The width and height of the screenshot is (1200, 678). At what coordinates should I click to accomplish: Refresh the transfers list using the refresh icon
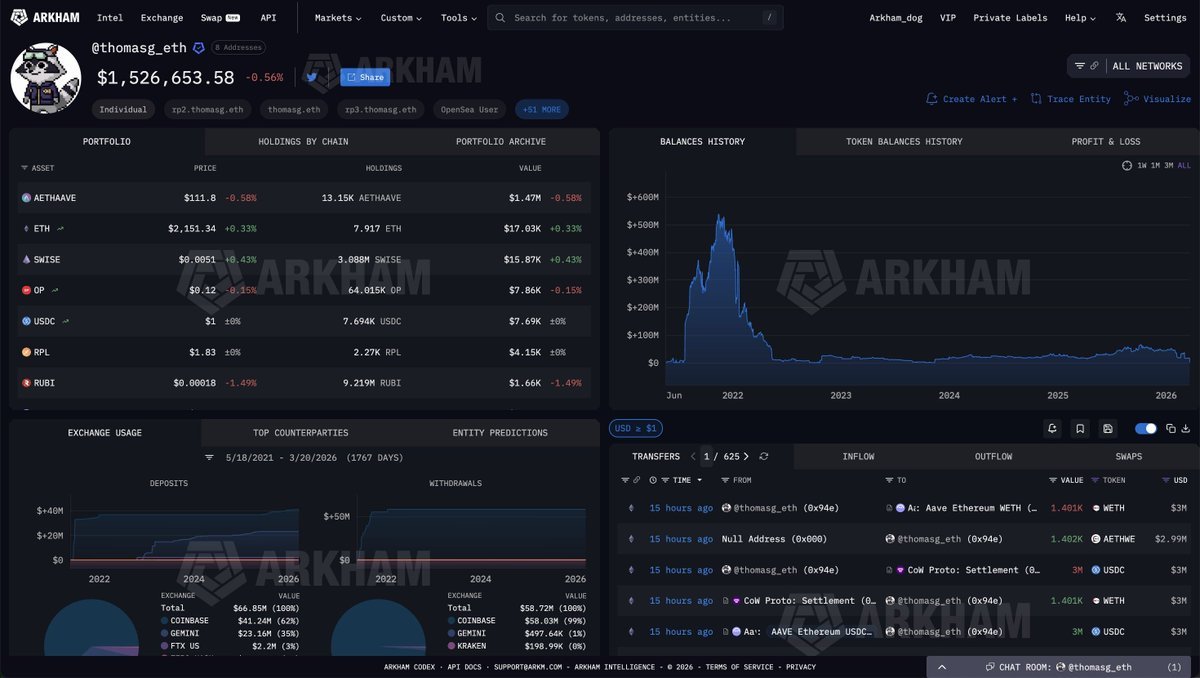click(763, 456)
